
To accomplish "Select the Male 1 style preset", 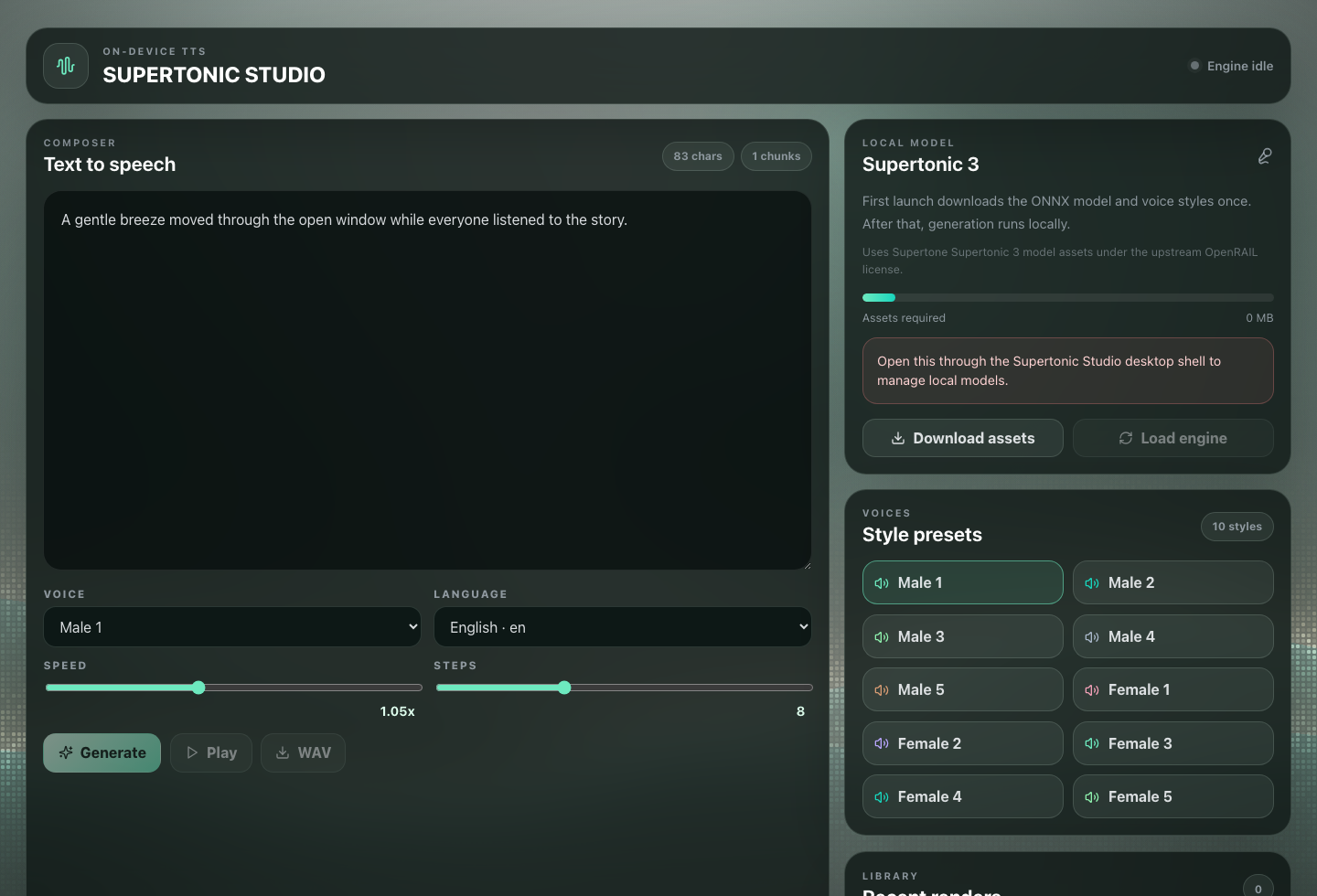I will click(x=963, y=582).
